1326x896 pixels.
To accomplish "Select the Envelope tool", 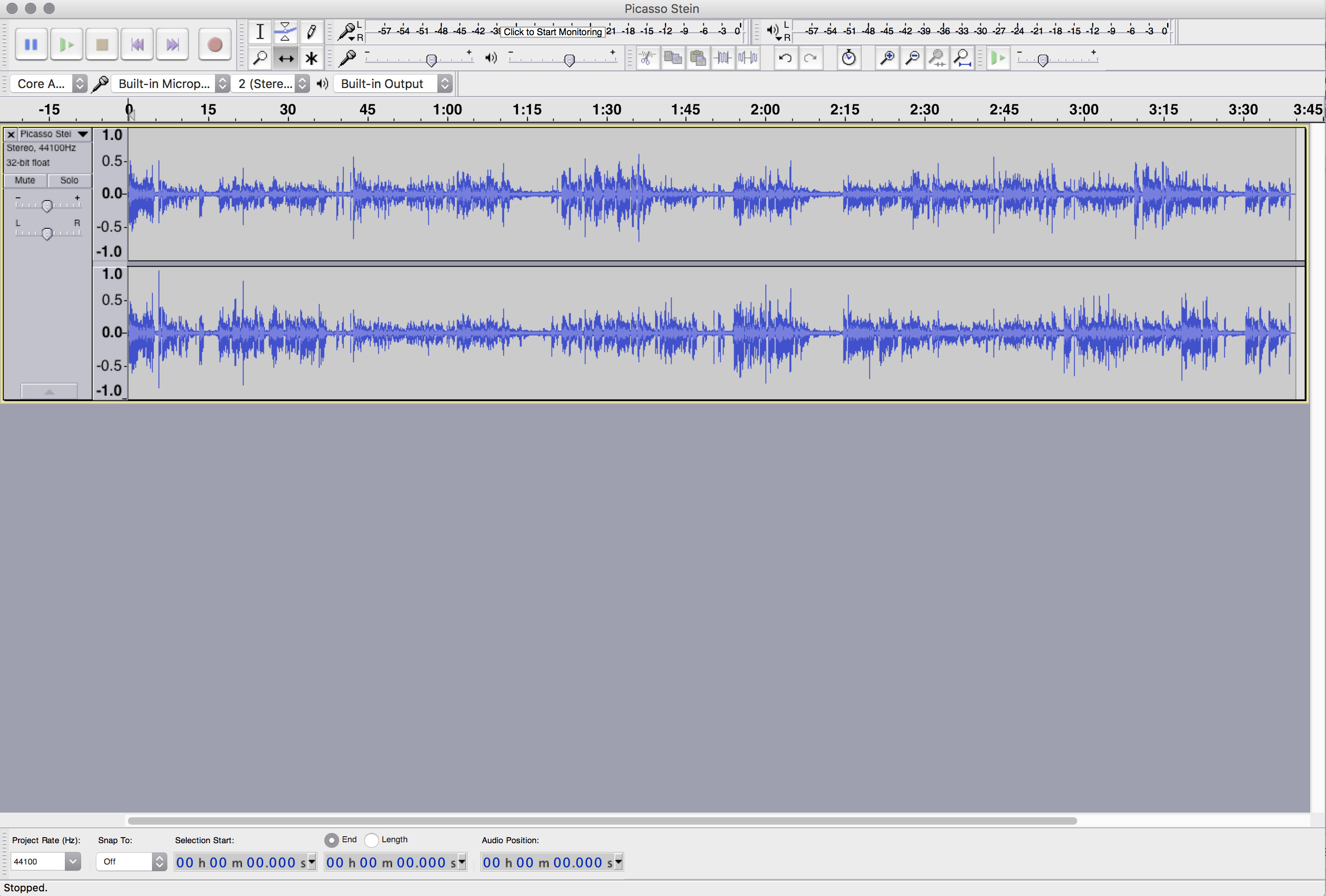I will pyautogui.click(x=285, y=32).
